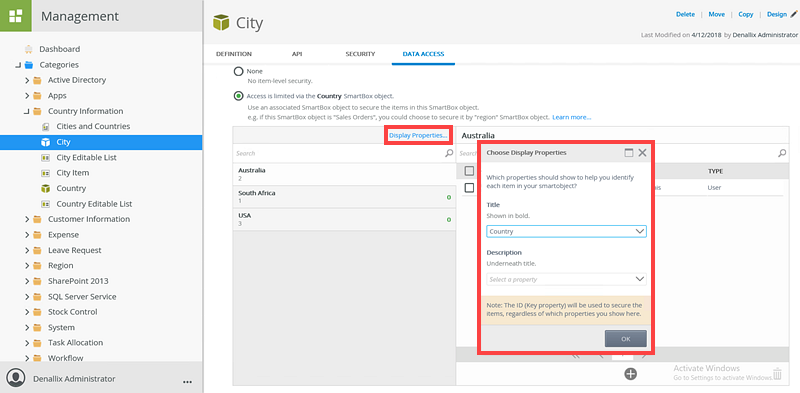The width and height of the screenshot is (800, 393).
Task: Click OK in Display Properties dialog
Action: [x=626, y=338]
